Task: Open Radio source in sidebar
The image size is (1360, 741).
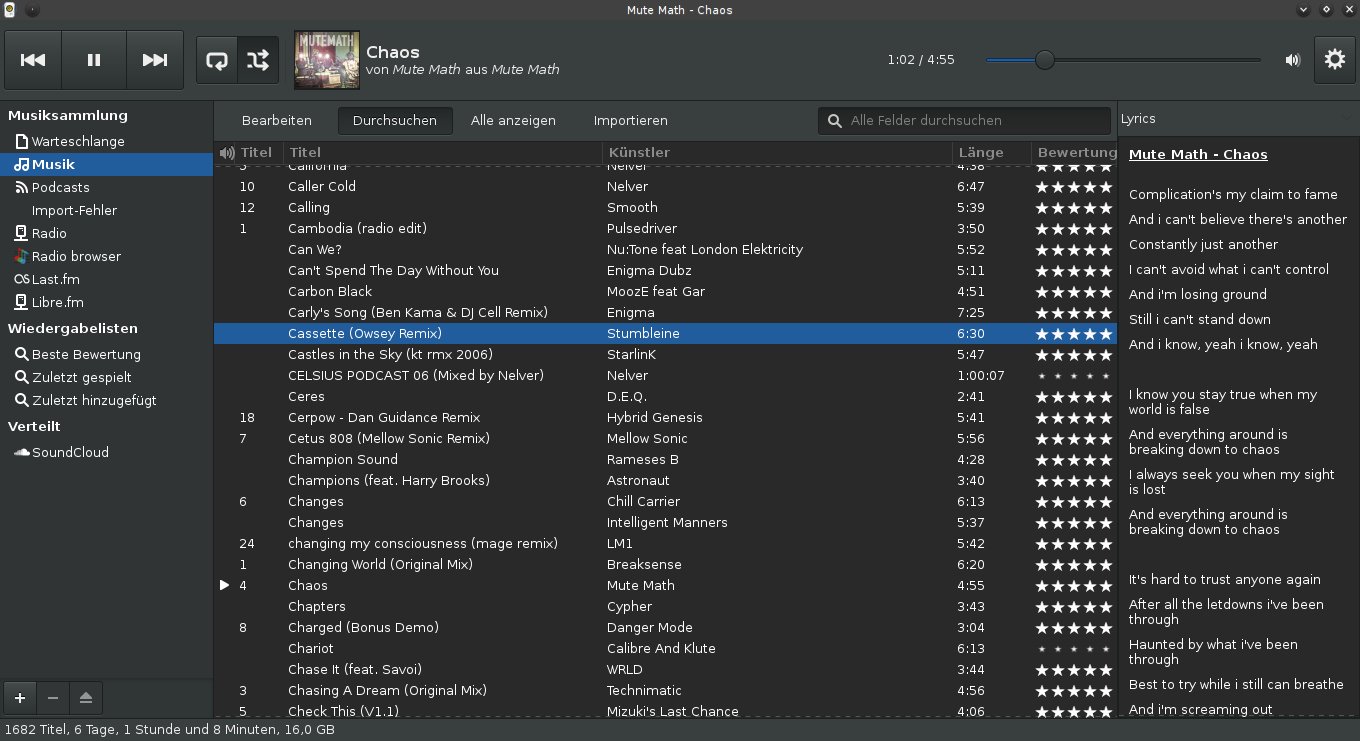Action: point(106,234)
